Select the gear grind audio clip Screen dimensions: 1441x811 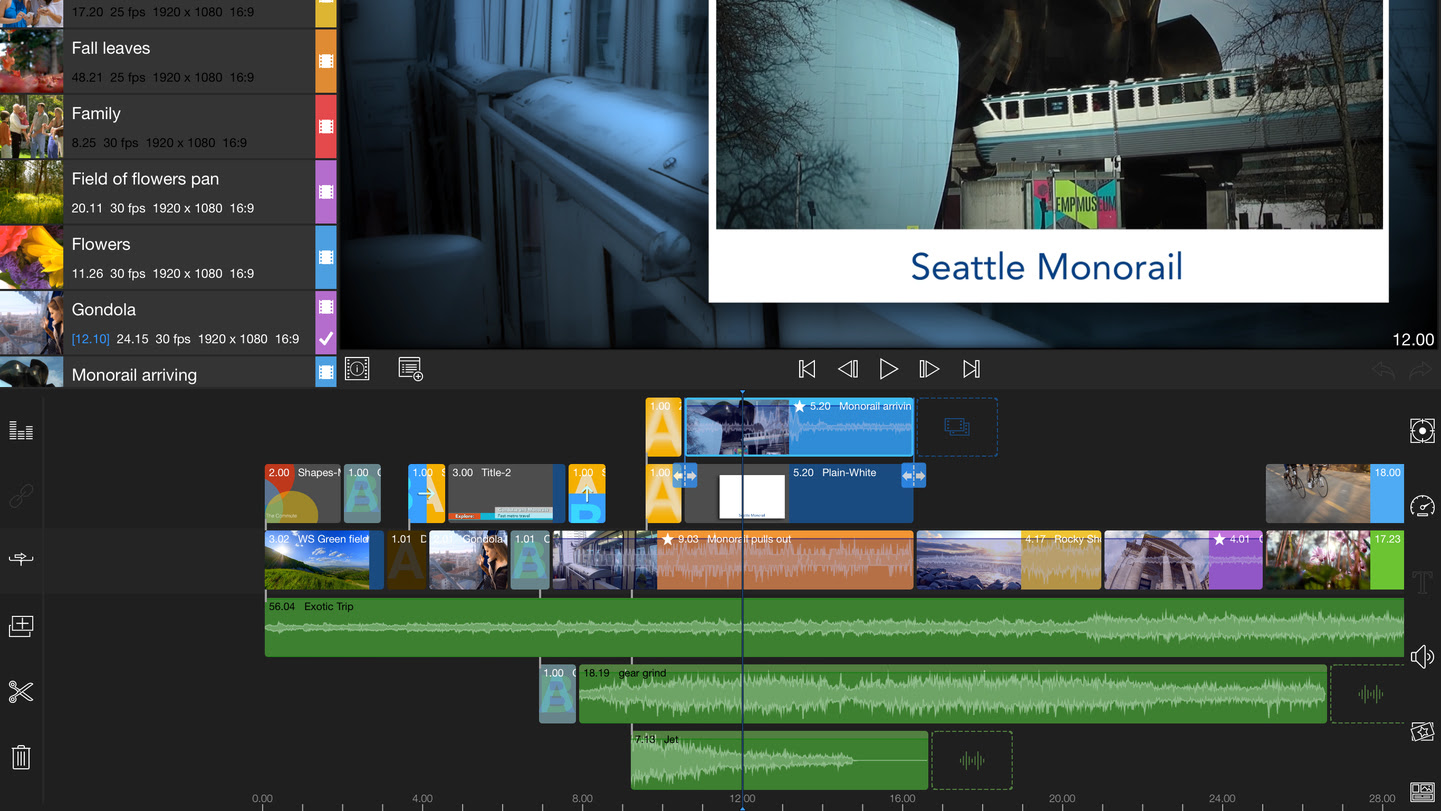(953, 693)
